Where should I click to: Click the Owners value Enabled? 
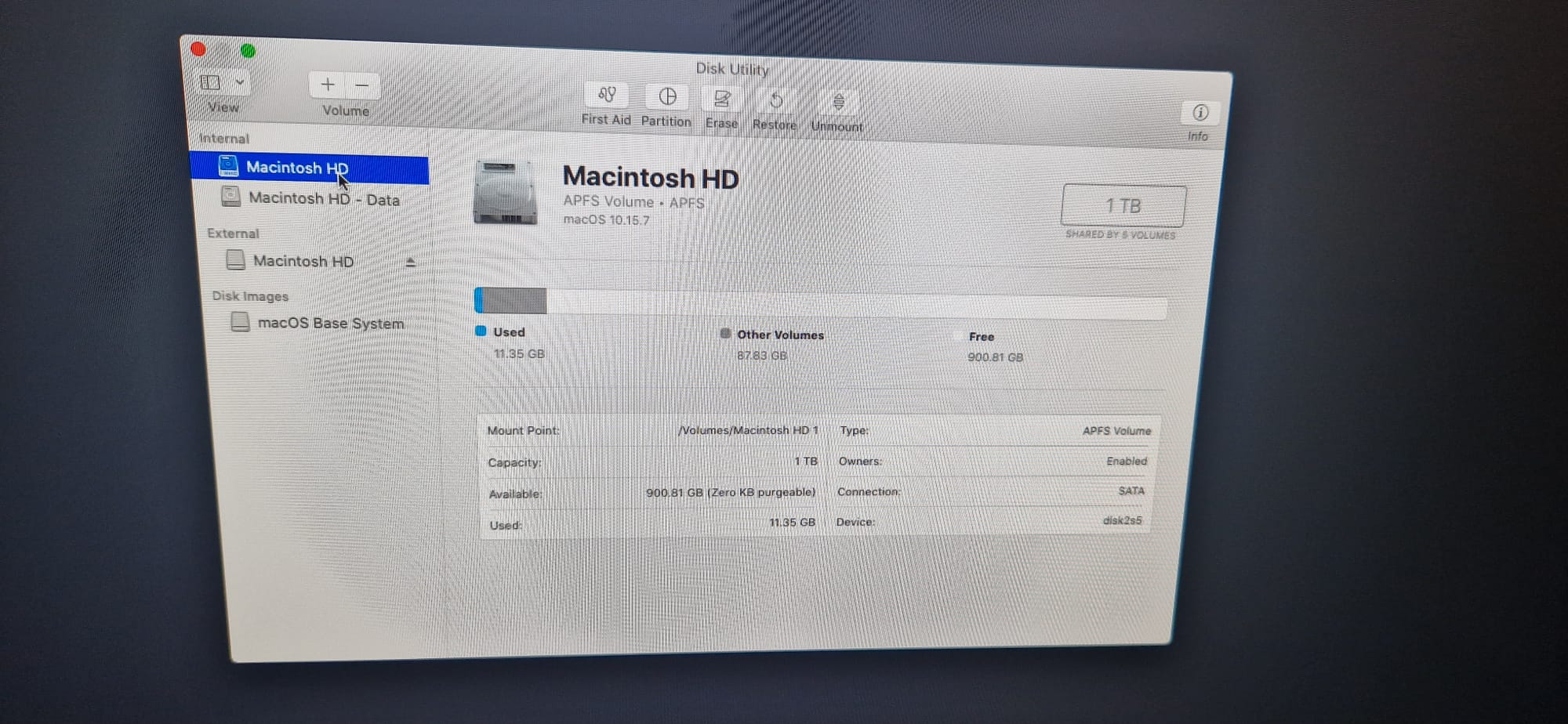[x=1127, y=461]
